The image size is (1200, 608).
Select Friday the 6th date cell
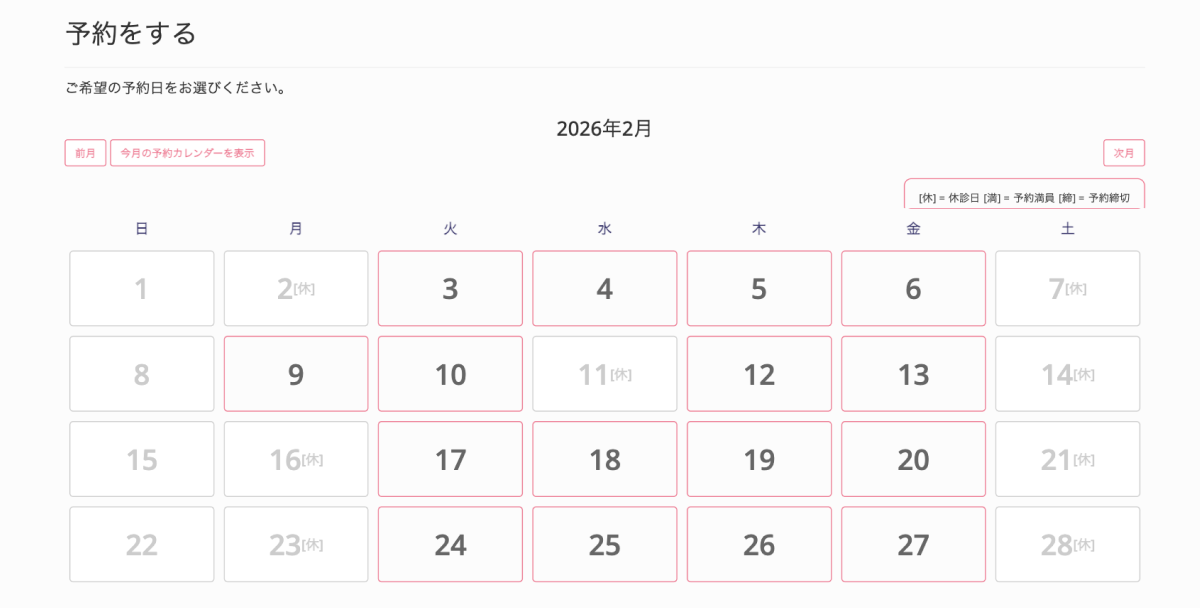click(x=913, y=288)
